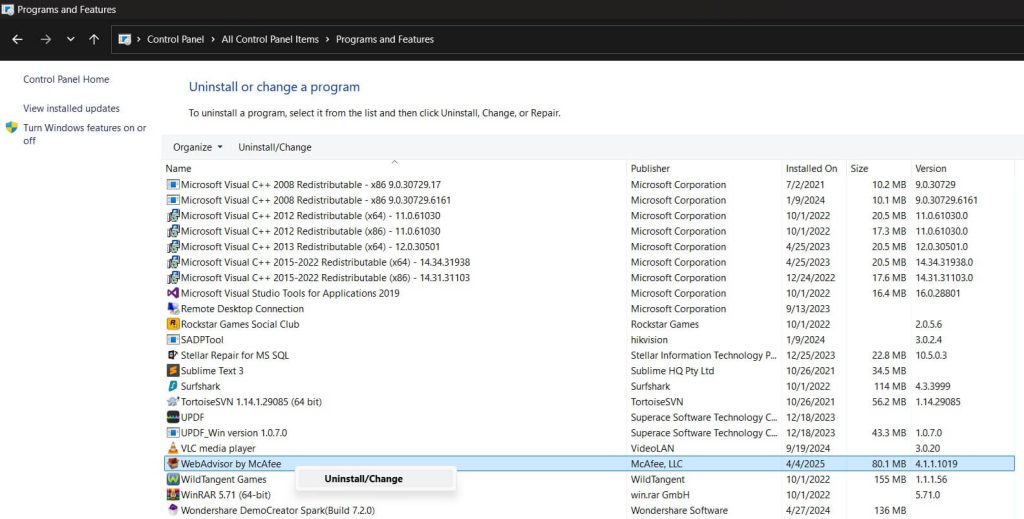The height and width of the screenshot is (519, 1024).
Task: Sort by Version column header
Action: point(931,168)
